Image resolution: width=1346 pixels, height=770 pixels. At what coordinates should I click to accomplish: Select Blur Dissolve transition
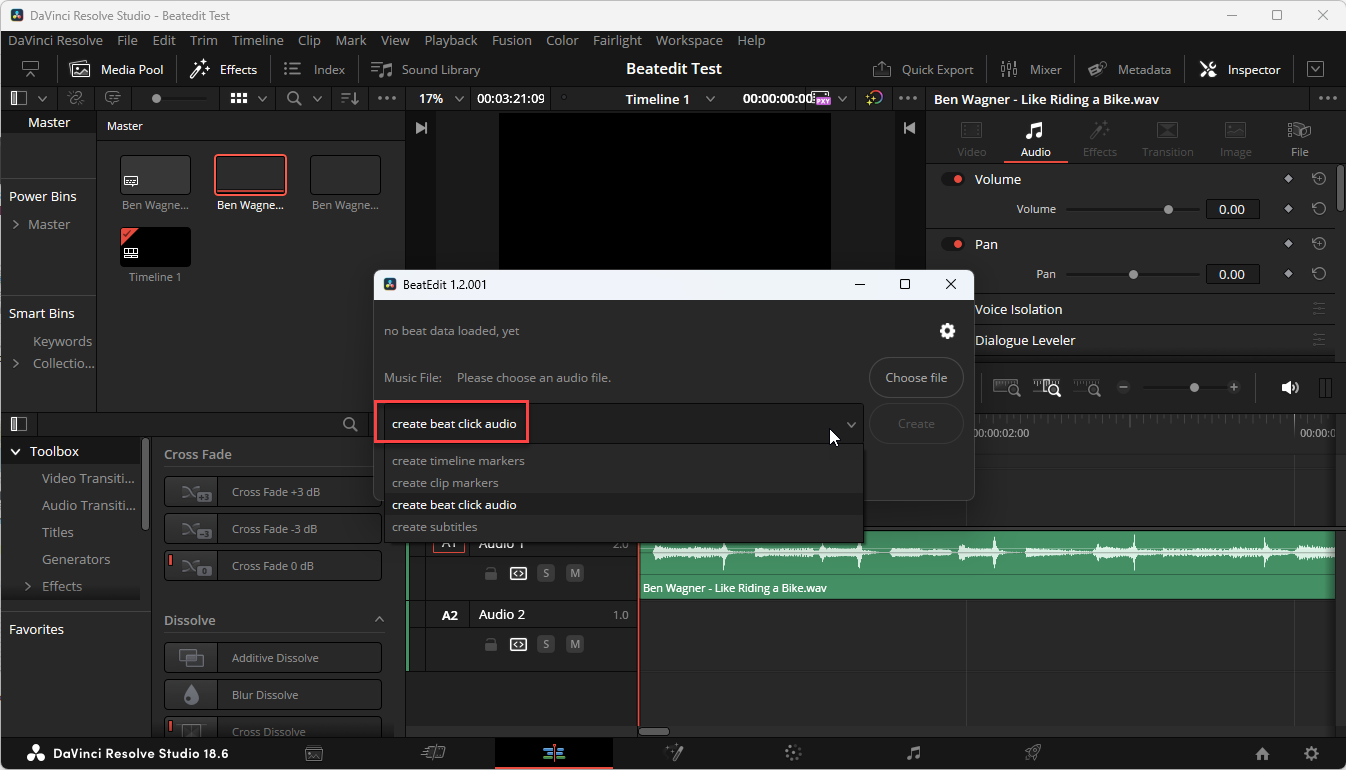273,695
